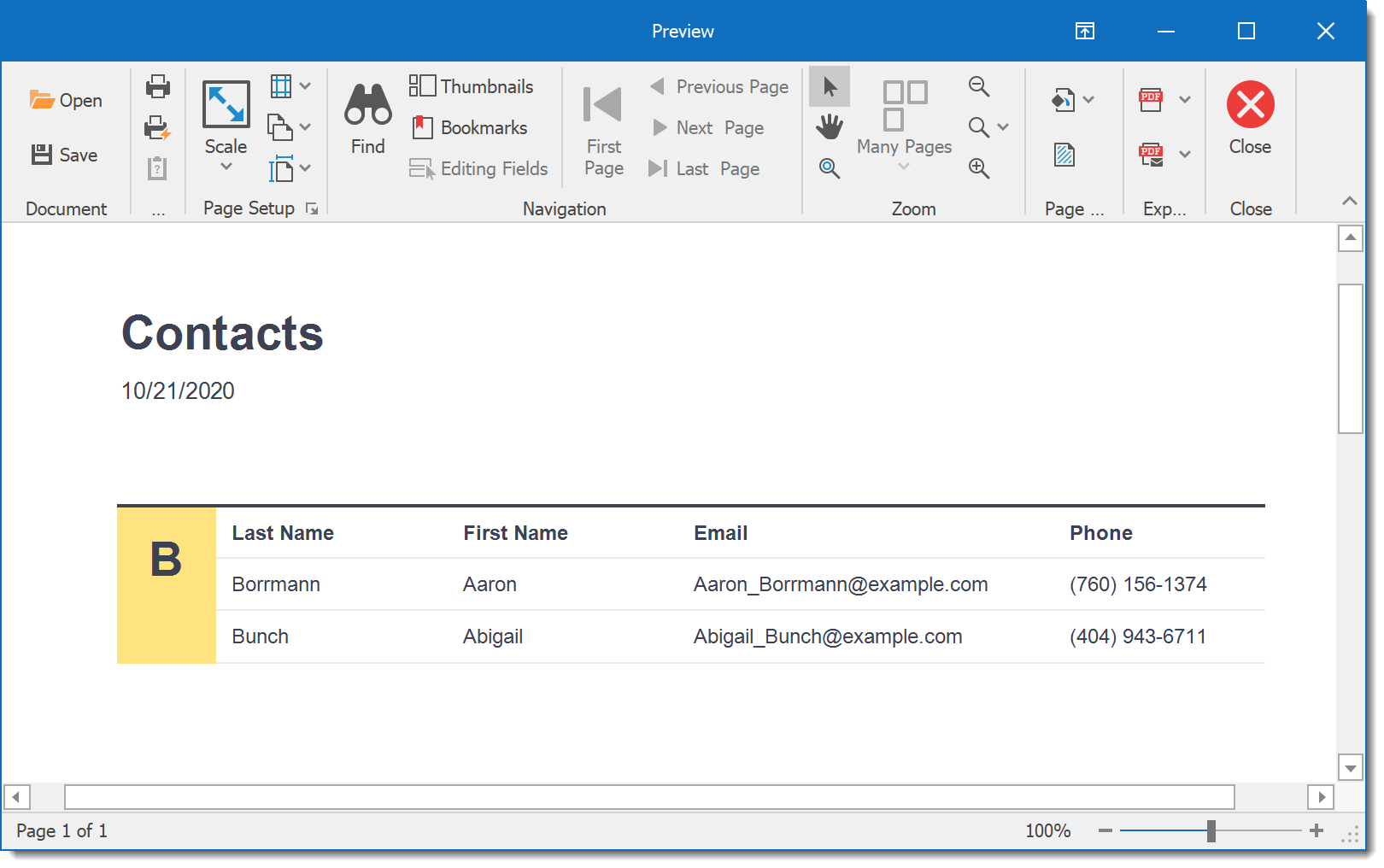The image size is (1384, 868).
Task: Expand the Scale dropdown
Action: pos(226,166)
